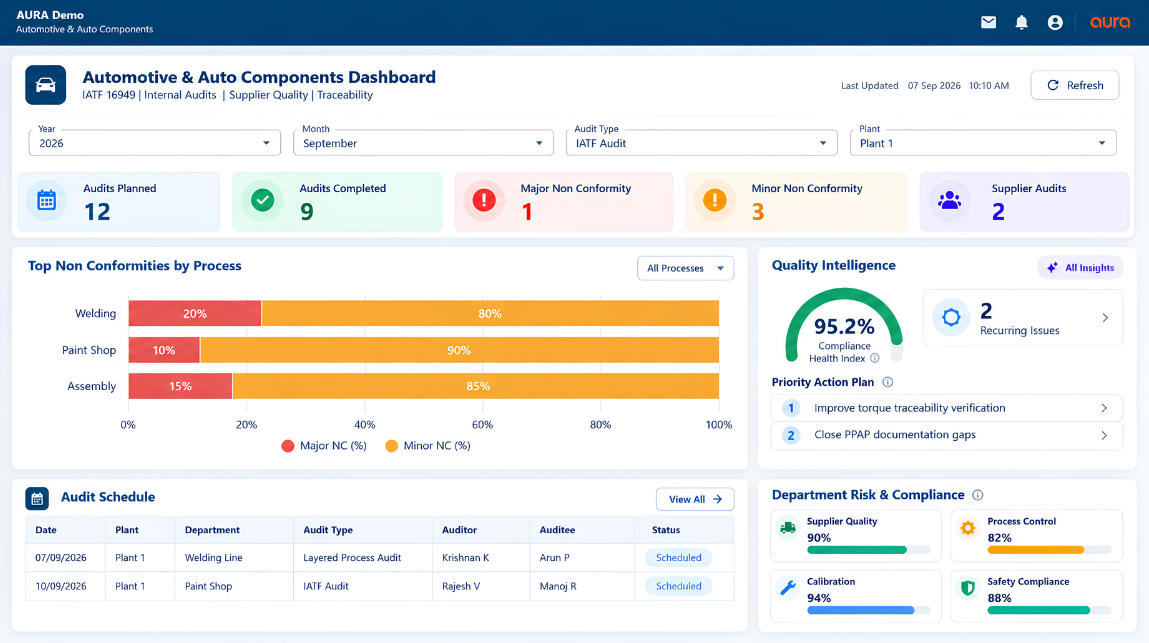1149x643 pixels.
Task: Click the Safety Compliance shield icon
Action: [968, 588]
